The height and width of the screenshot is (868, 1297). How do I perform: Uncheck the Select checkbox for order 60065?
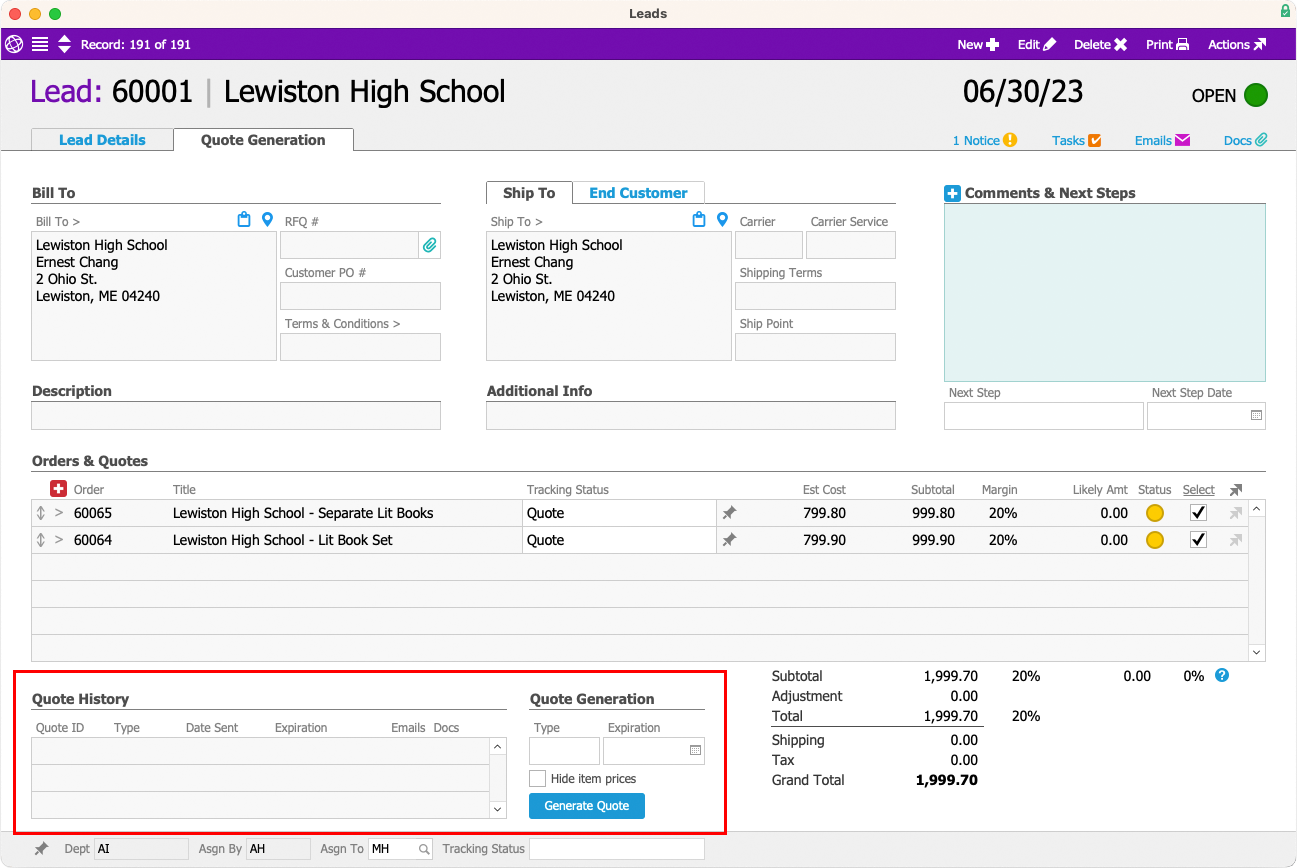click(1198, 513)
